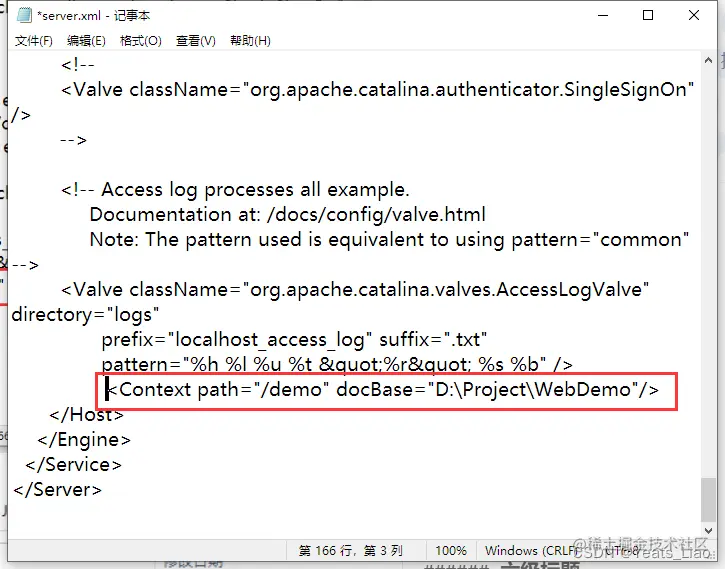Click the prefix="localhost_access_log" line

[294, 340]
